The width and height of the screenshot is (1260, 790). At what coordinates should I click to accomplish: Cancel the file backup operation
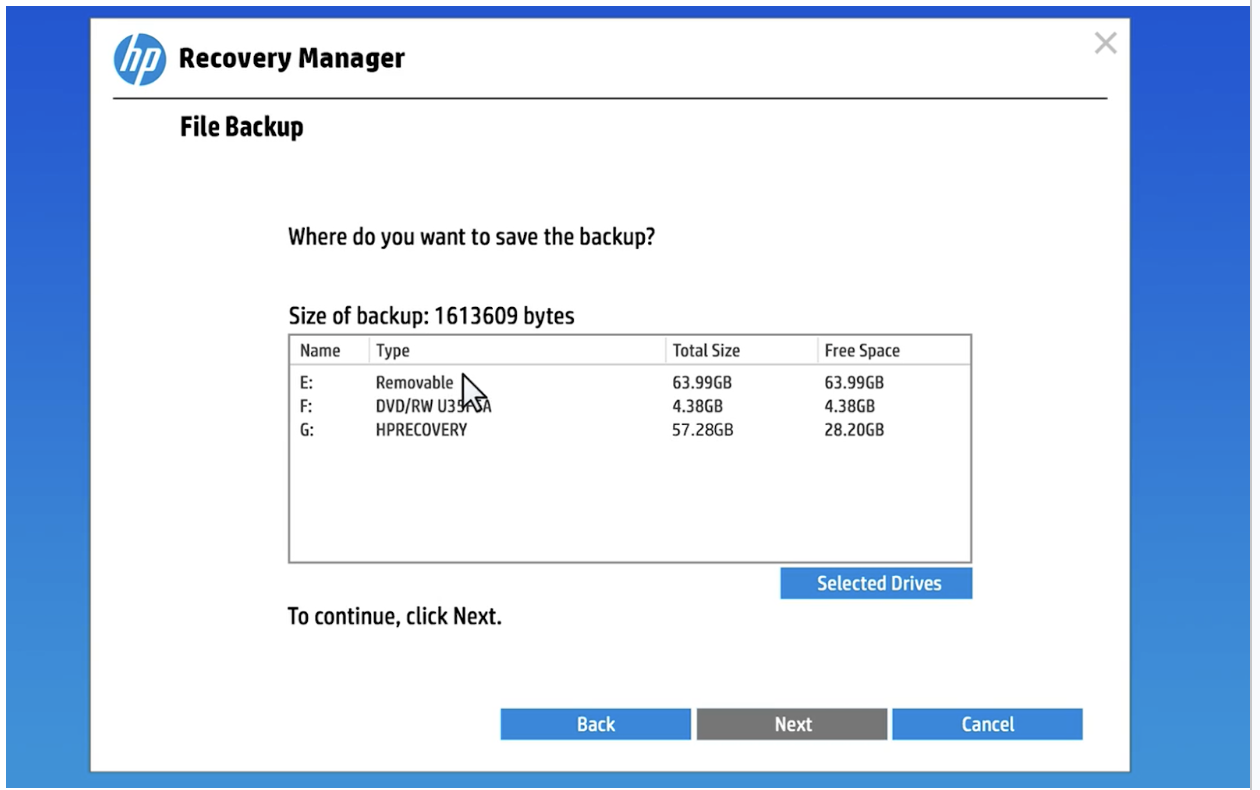point(987,723)
